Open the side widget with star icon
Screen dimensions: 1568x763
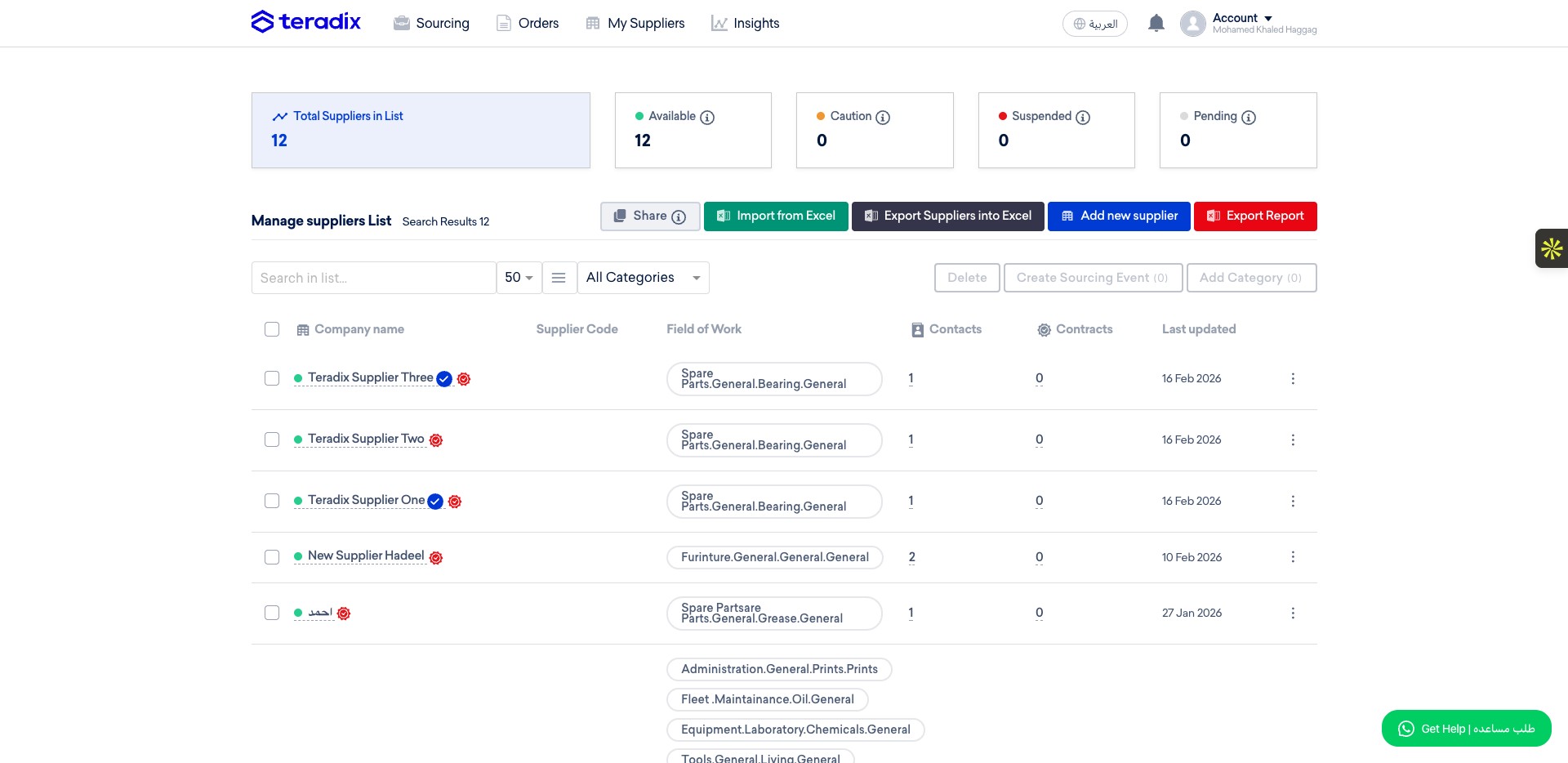(1552, 248)
